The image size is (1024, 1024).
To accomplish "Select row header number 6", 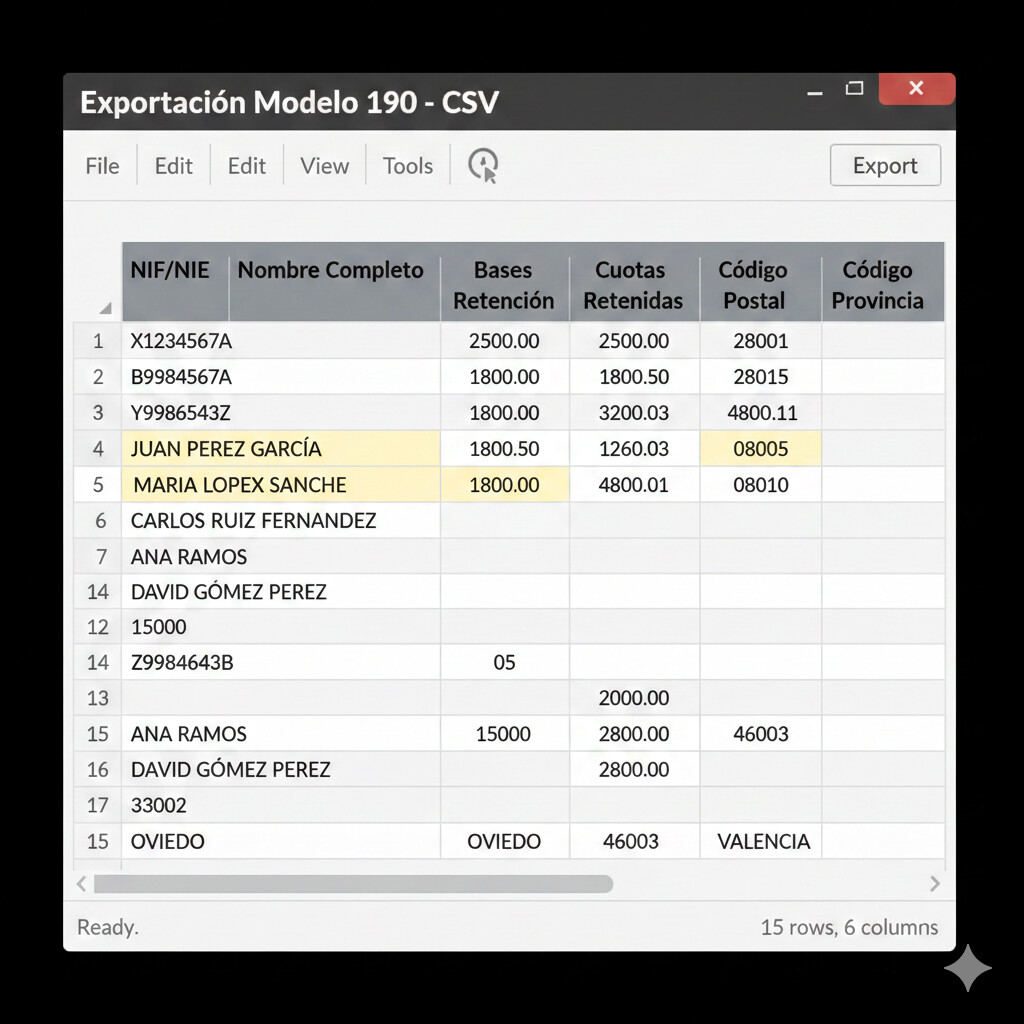I will click(x=98, y=520).
